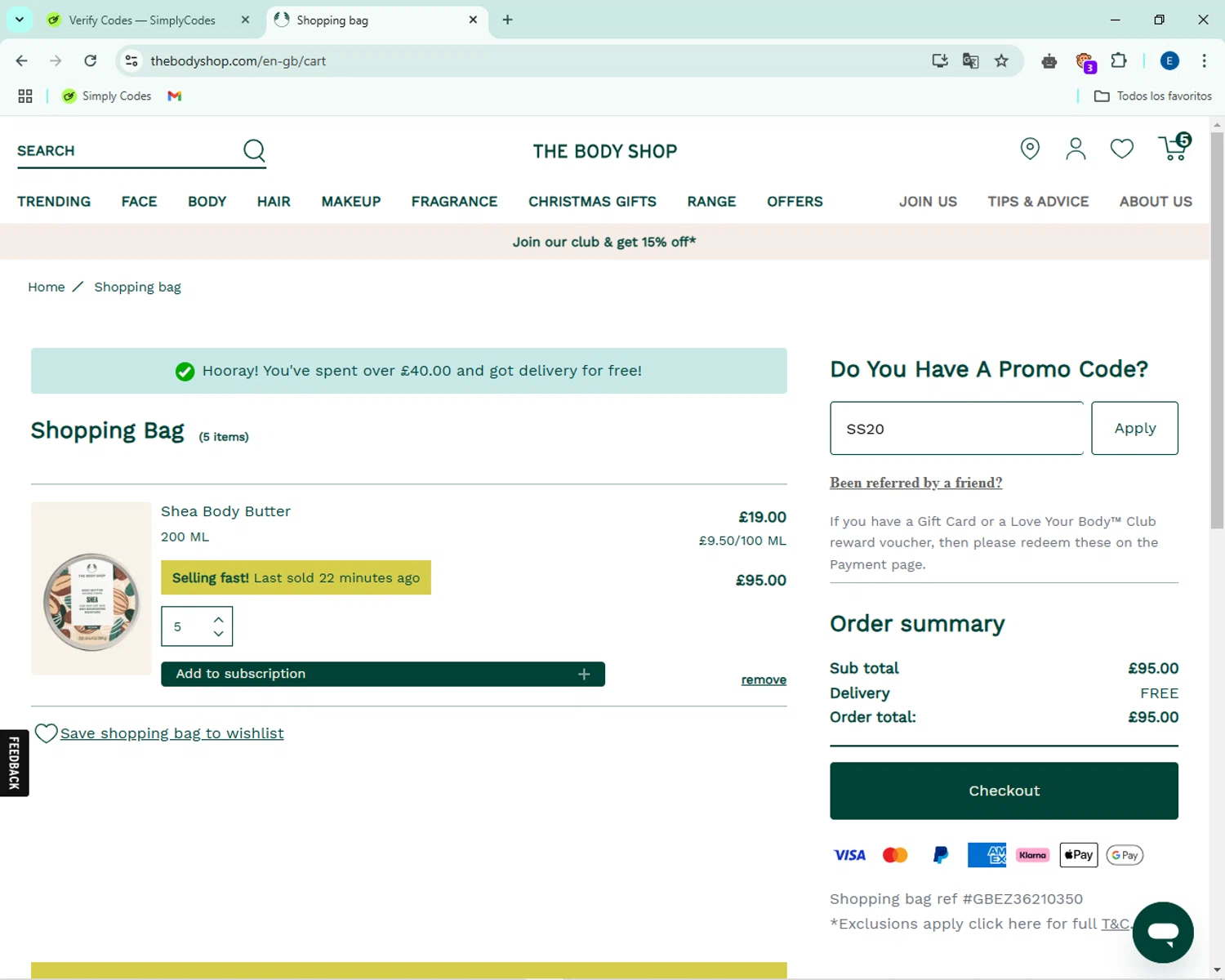Click the cookie extension icon with badge
1225x980 pixels.
pos(1085,61)
